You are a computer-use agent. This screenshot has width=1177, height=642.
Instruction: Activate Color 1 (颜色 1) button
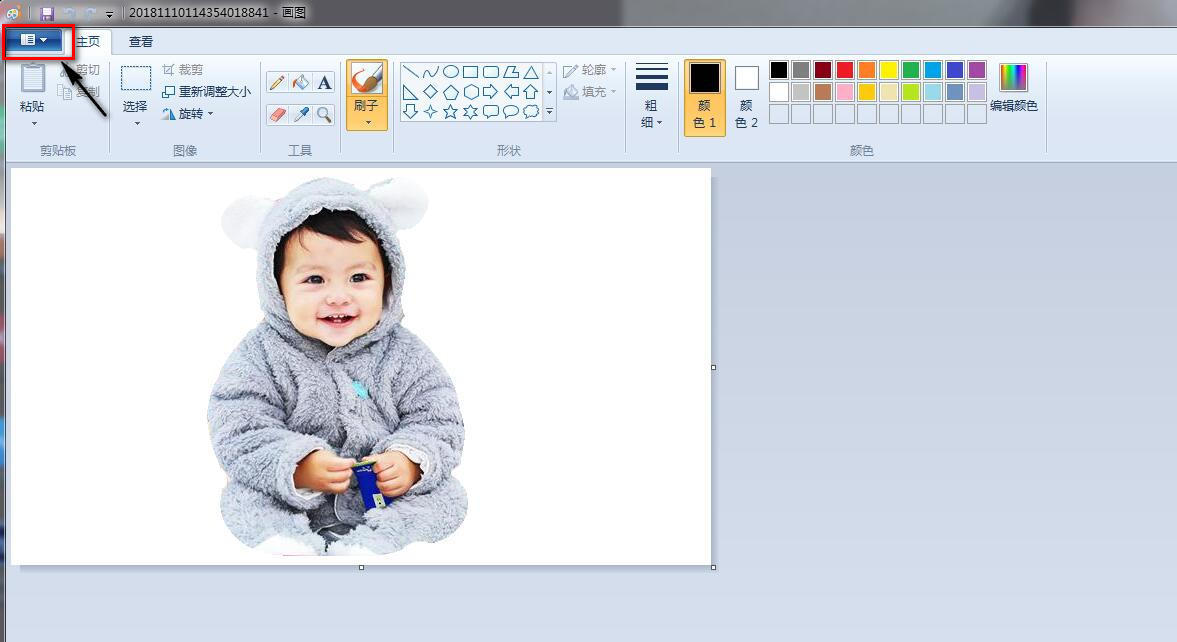pyautogui.click(x=704, y=98)
